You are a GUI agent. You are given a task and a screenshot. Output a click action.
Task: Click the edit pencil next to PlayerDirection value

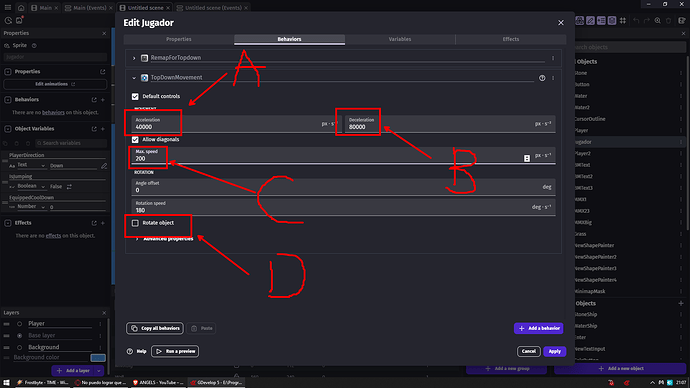coord(104,166)
